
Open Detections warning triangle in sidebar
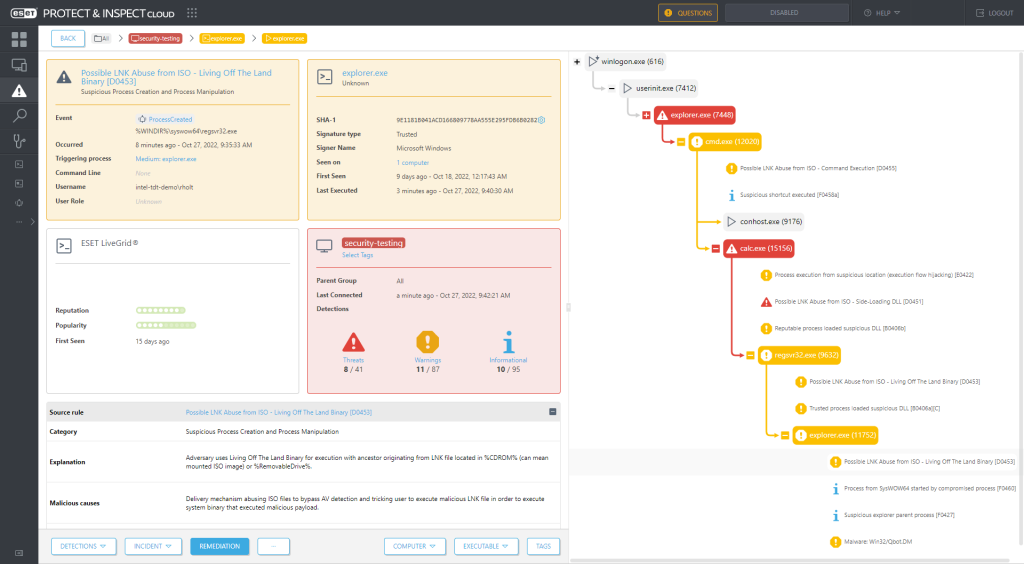[x=19, y=91]
